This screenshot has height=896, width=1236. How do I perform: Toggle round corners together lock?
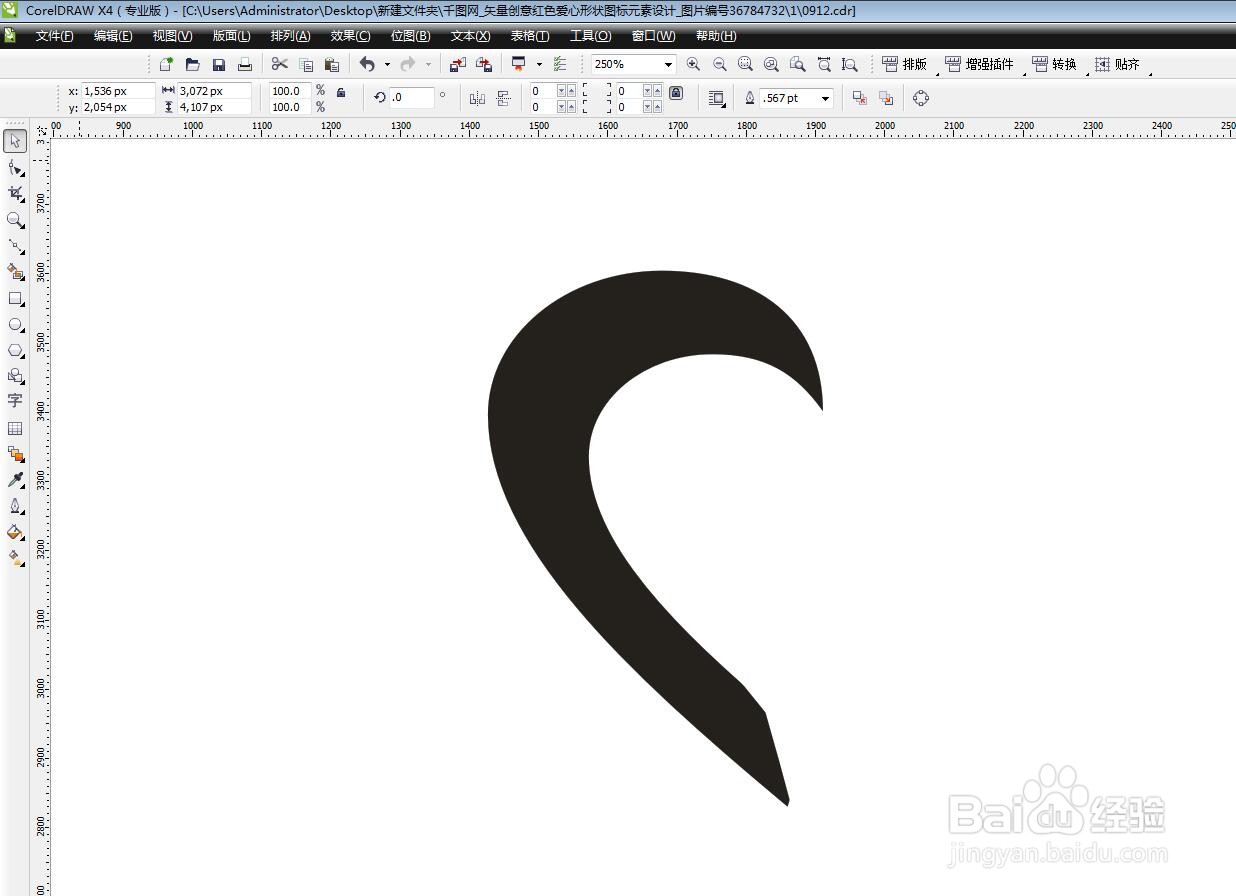[x=676, y=92]
